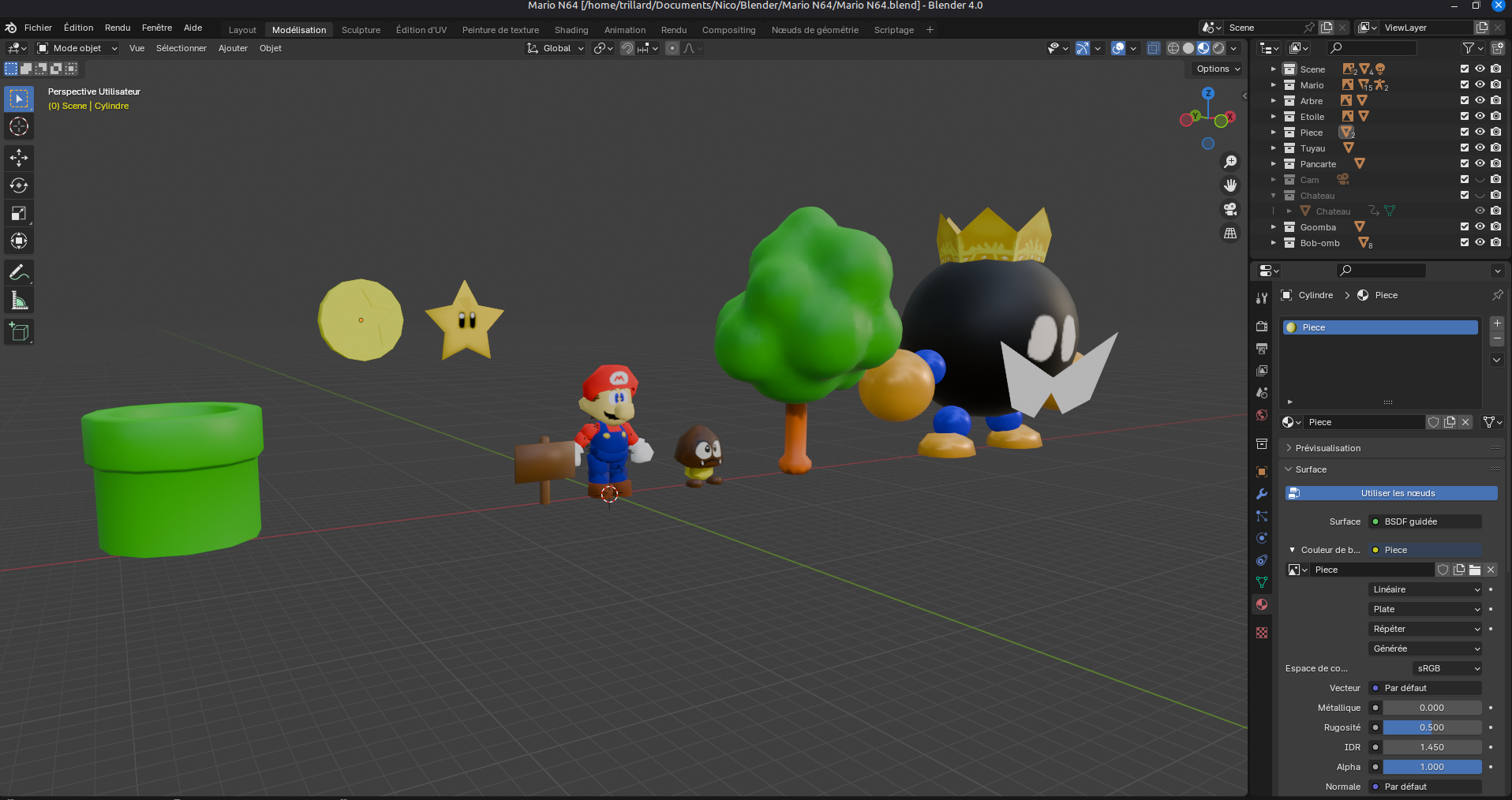1512x800 pixels.
Task: Click the Rugosité value slider
Action: tap(1432, 727)
